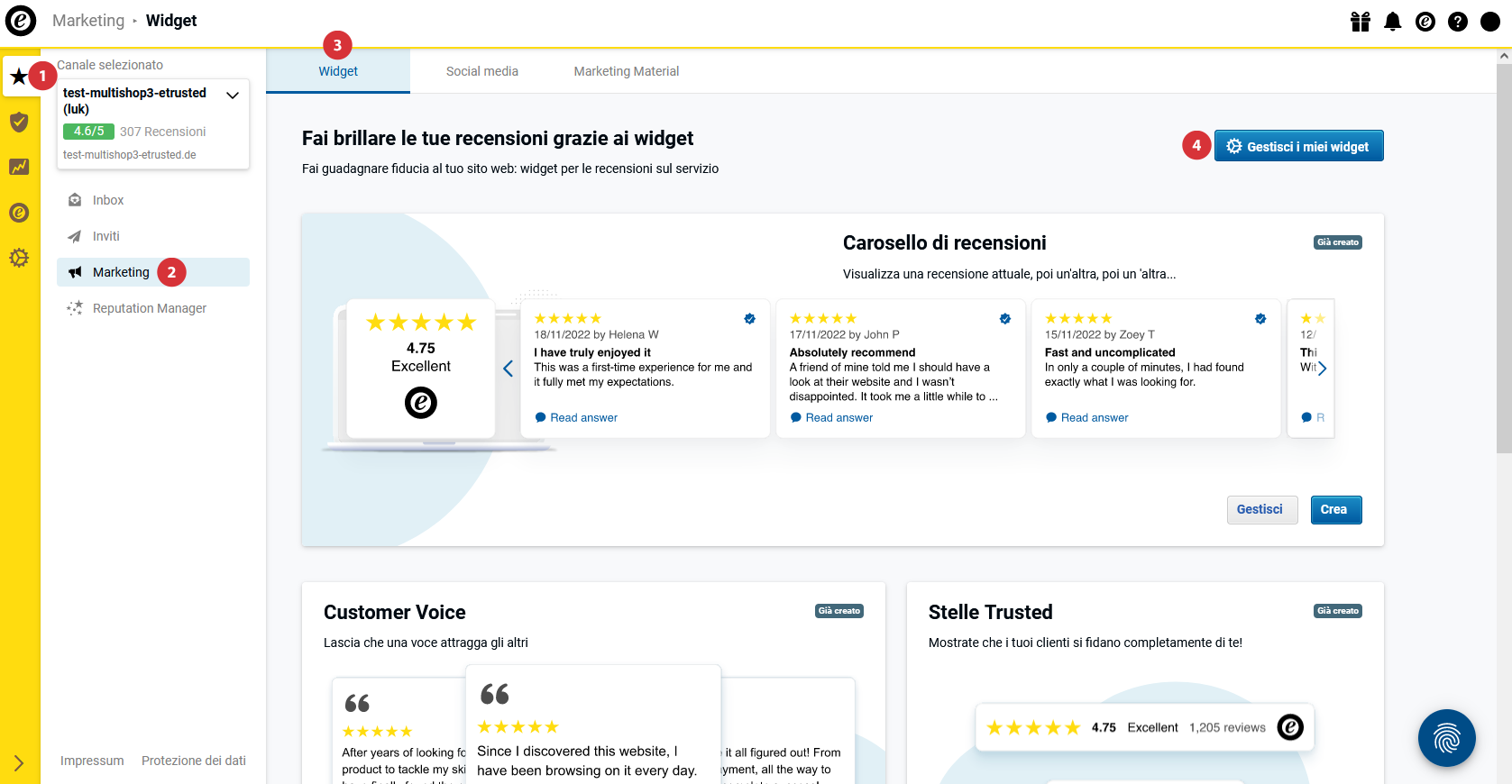Open notifications bell
Viewport: 1512px width, 784px height.
1393,22
